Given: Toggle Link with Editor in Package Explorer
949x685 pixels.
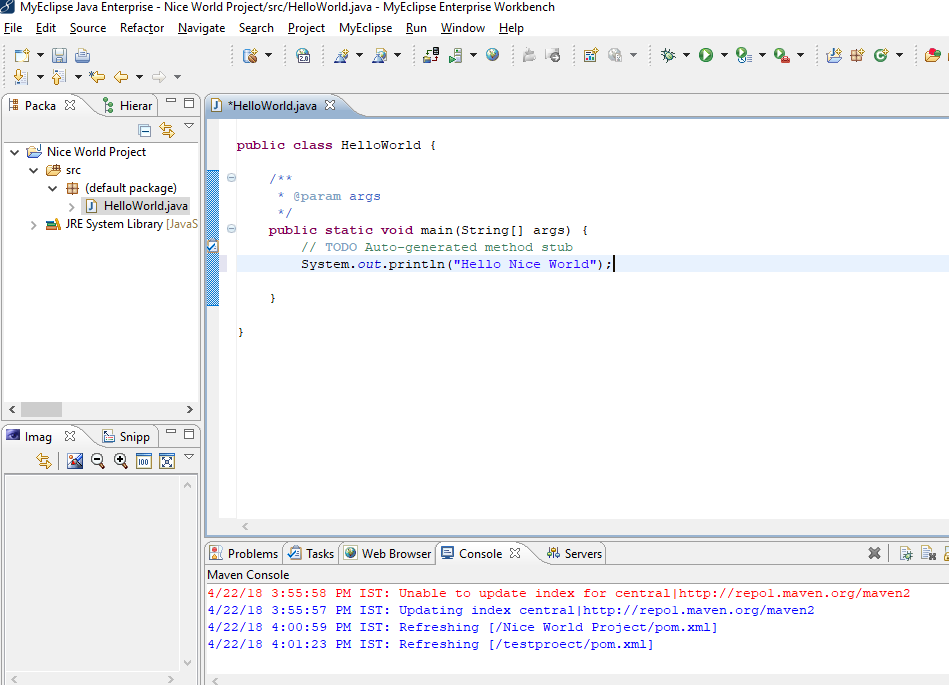Looking at the screenshot, I should click(167, 130).
